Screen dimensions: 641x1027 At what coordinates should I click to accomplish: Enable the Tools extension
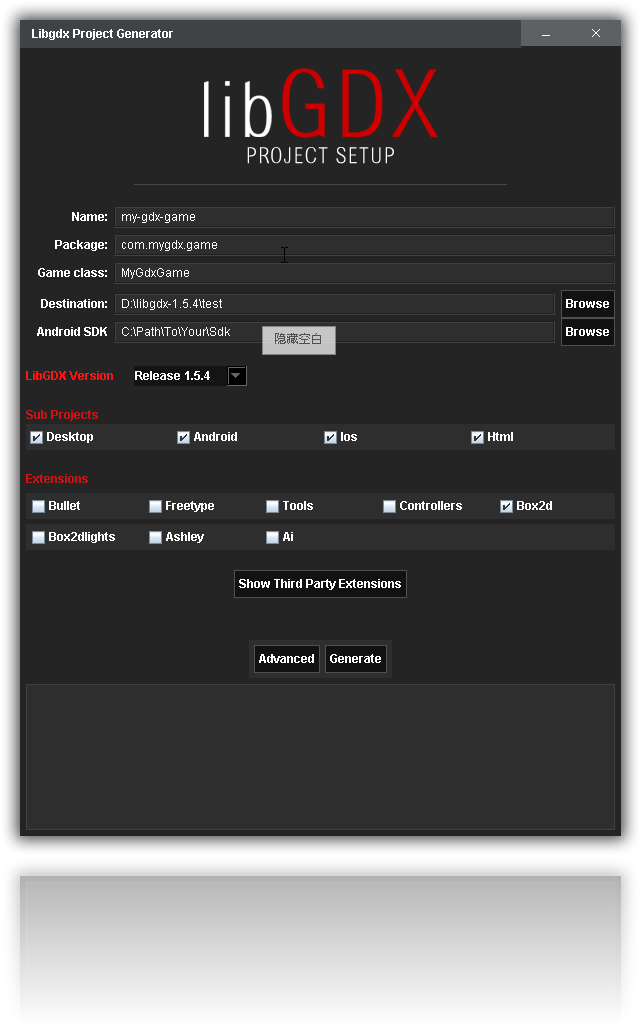[272, 506]
